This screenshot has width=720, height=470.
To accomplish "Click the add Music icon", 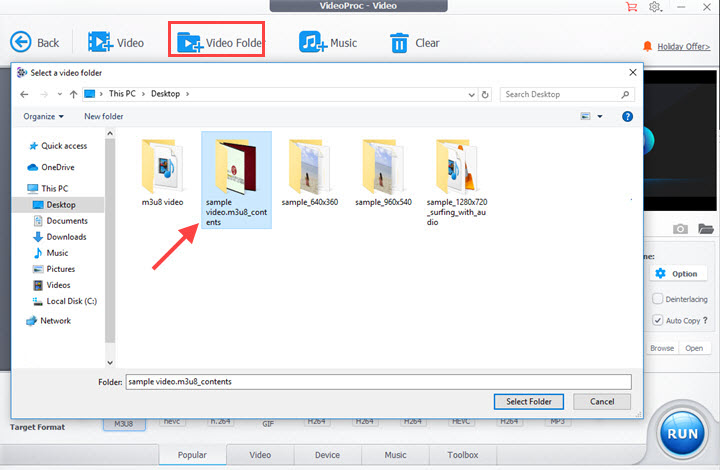I will [x=313, y=42].
